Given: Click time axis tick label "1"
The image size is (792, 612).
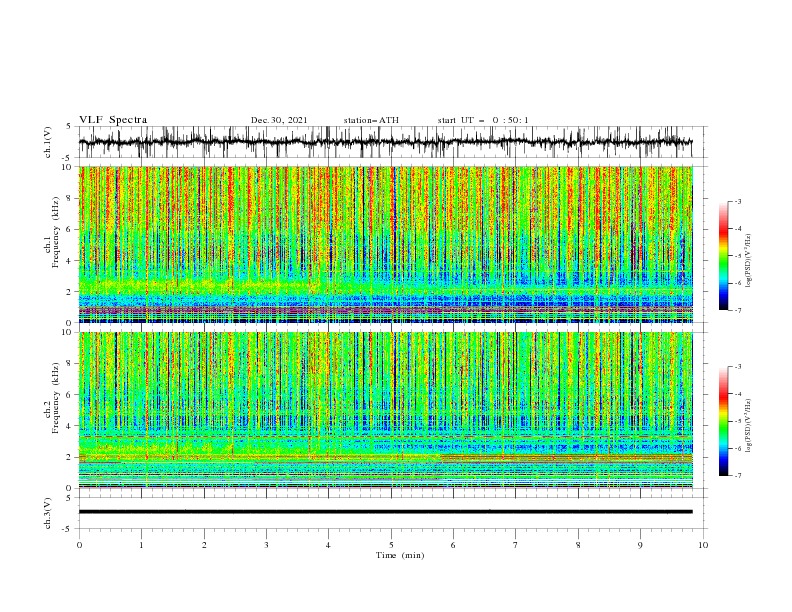Looking at the screenshot, I should tap(141, 545).
